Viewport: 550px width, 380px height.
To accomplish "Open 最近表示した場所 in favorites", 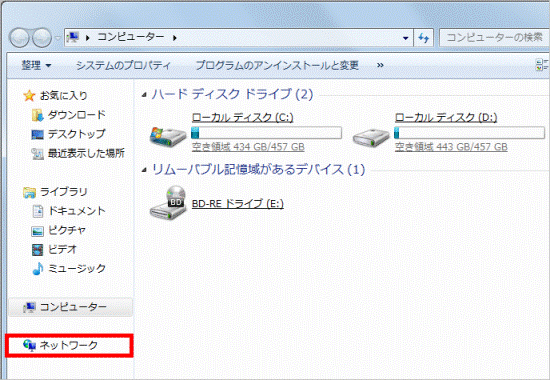I will [86, 153].
